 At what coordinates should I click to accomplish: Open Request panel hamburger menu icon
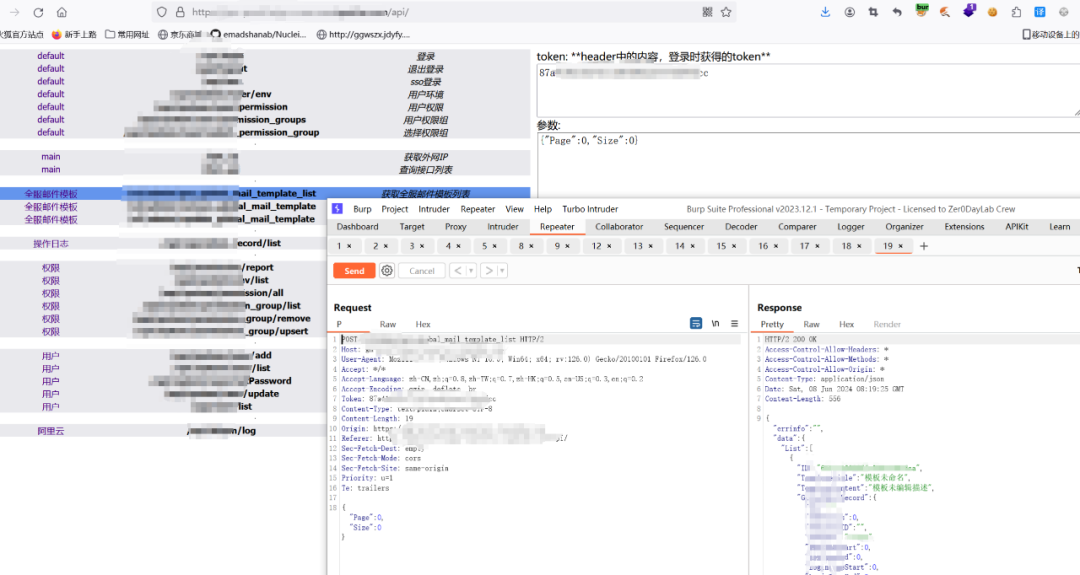tap(734, 324)
